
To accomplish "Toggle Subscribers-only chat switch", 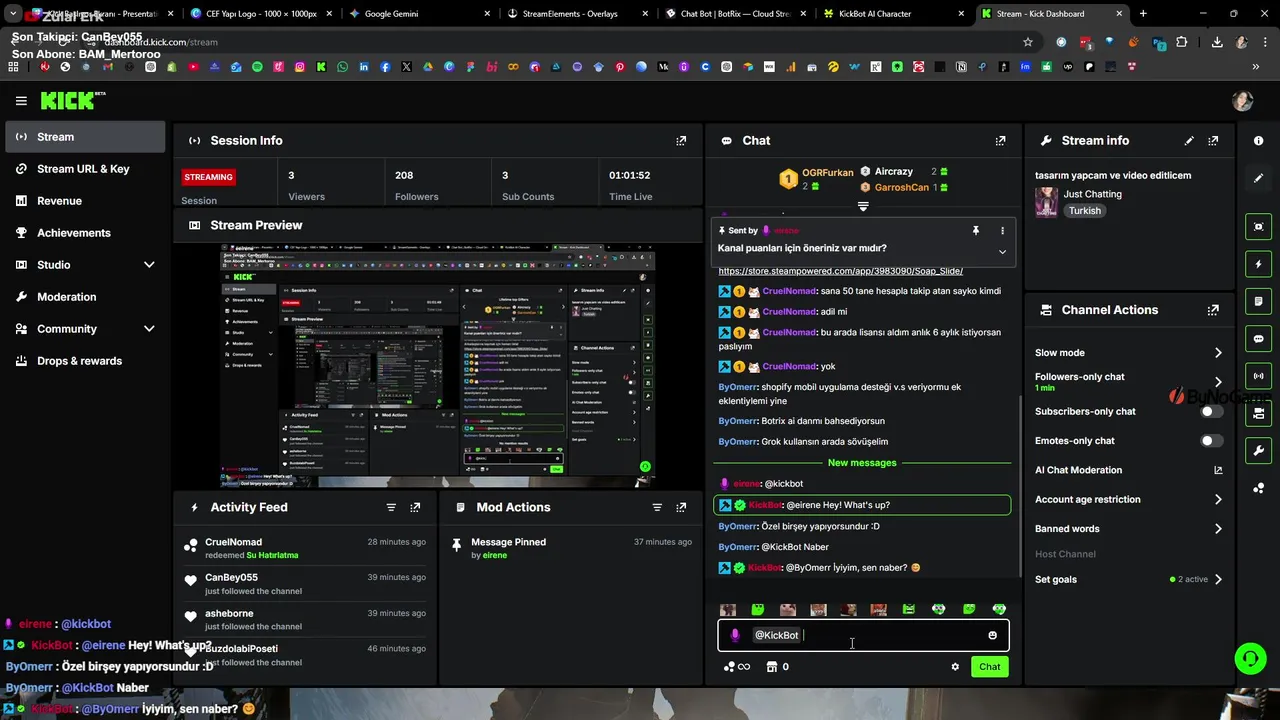I will (x=1211, y=411).
